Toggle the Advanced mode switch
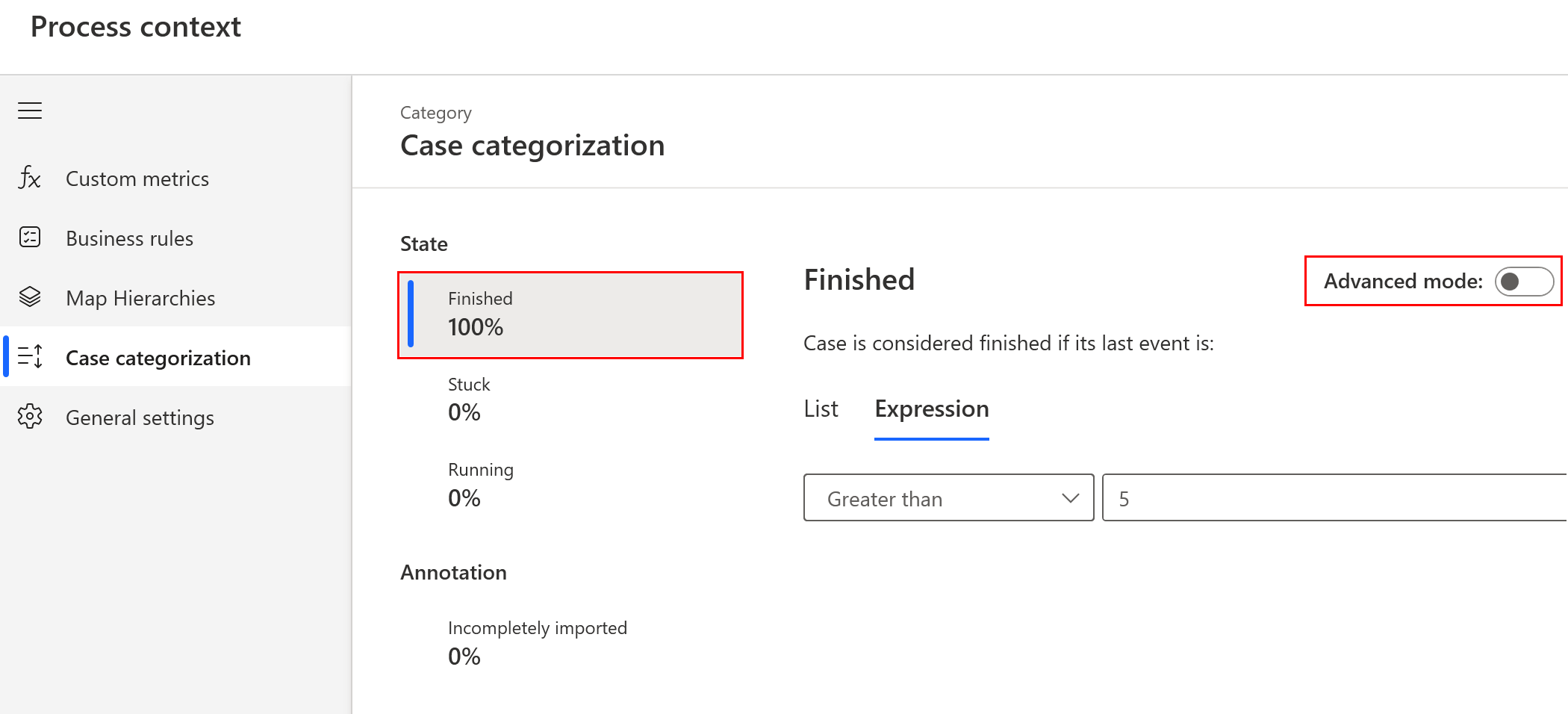This screenshot has width=1568, height=714. [x=1523, y=282]
